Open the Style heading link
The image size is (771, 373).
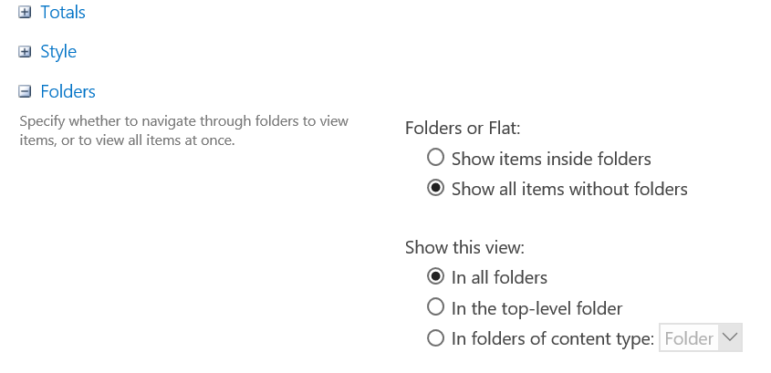click(59, 52)
